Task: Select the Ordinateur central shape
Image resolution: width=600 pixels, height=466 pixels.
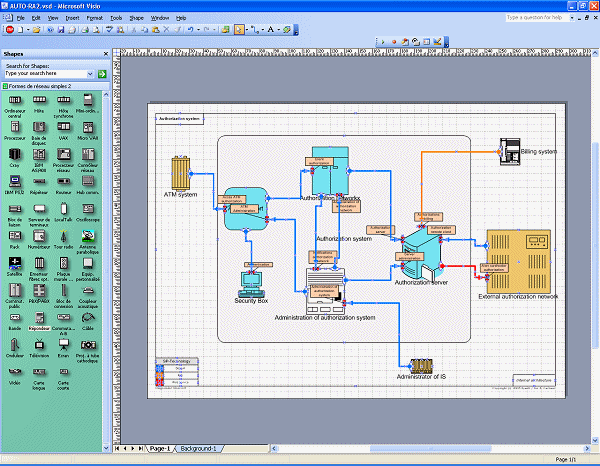Action: point(15,105)
